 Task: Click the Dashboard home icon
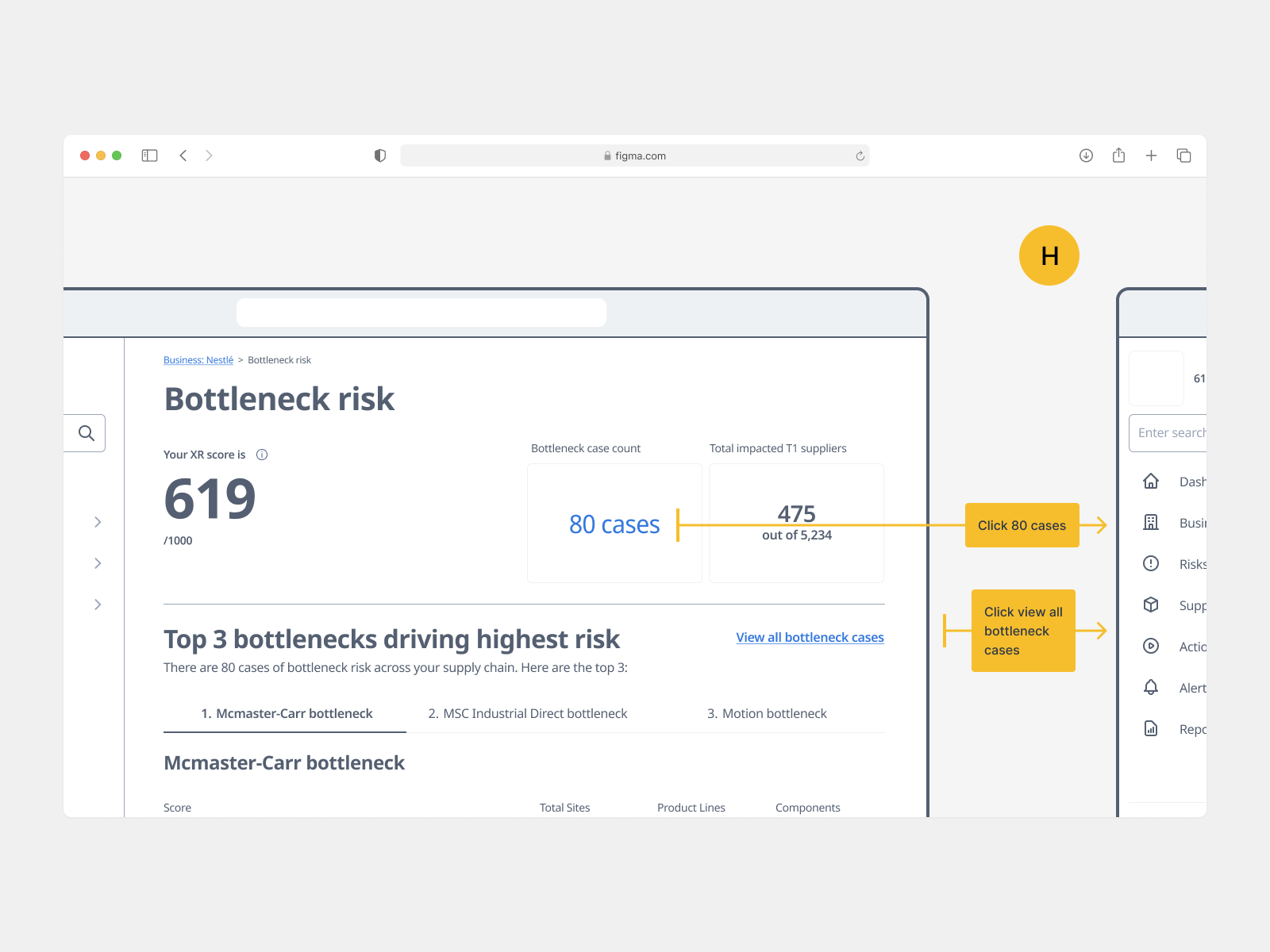(x=1151, y=482)
